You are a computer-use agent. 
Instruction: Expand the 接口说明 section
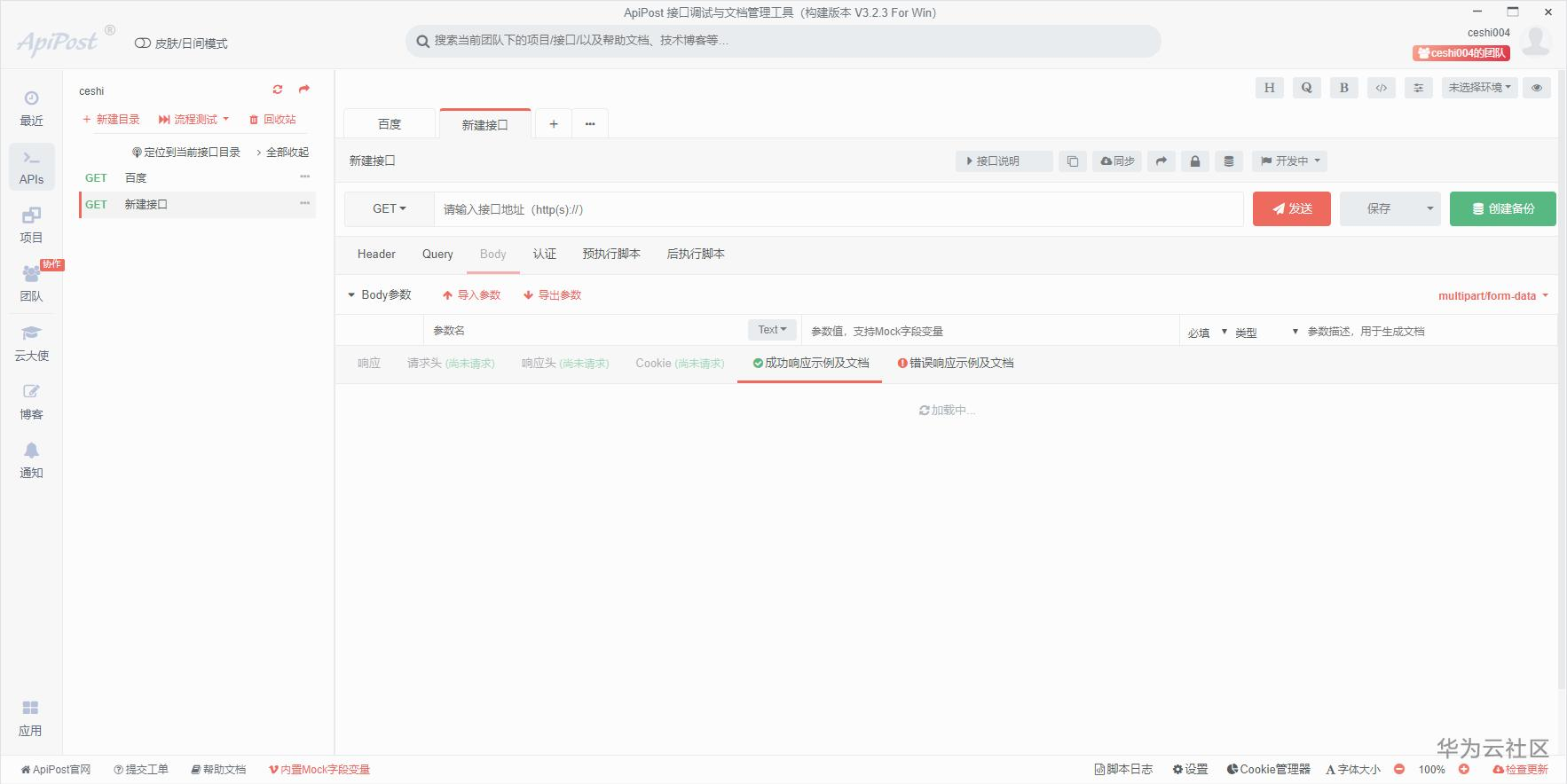click(1004, 161)
